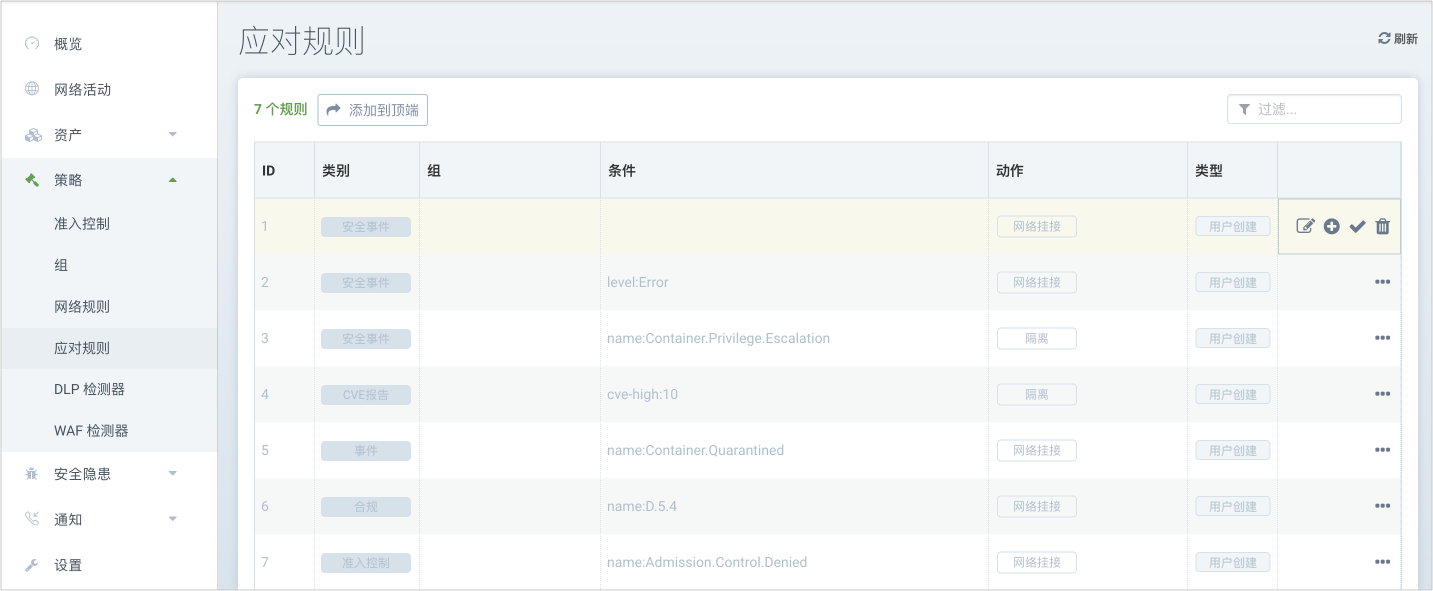Click the checkmark icon for rule 1
Viewport: 1433px width, 591px height.
[1357, 226]
